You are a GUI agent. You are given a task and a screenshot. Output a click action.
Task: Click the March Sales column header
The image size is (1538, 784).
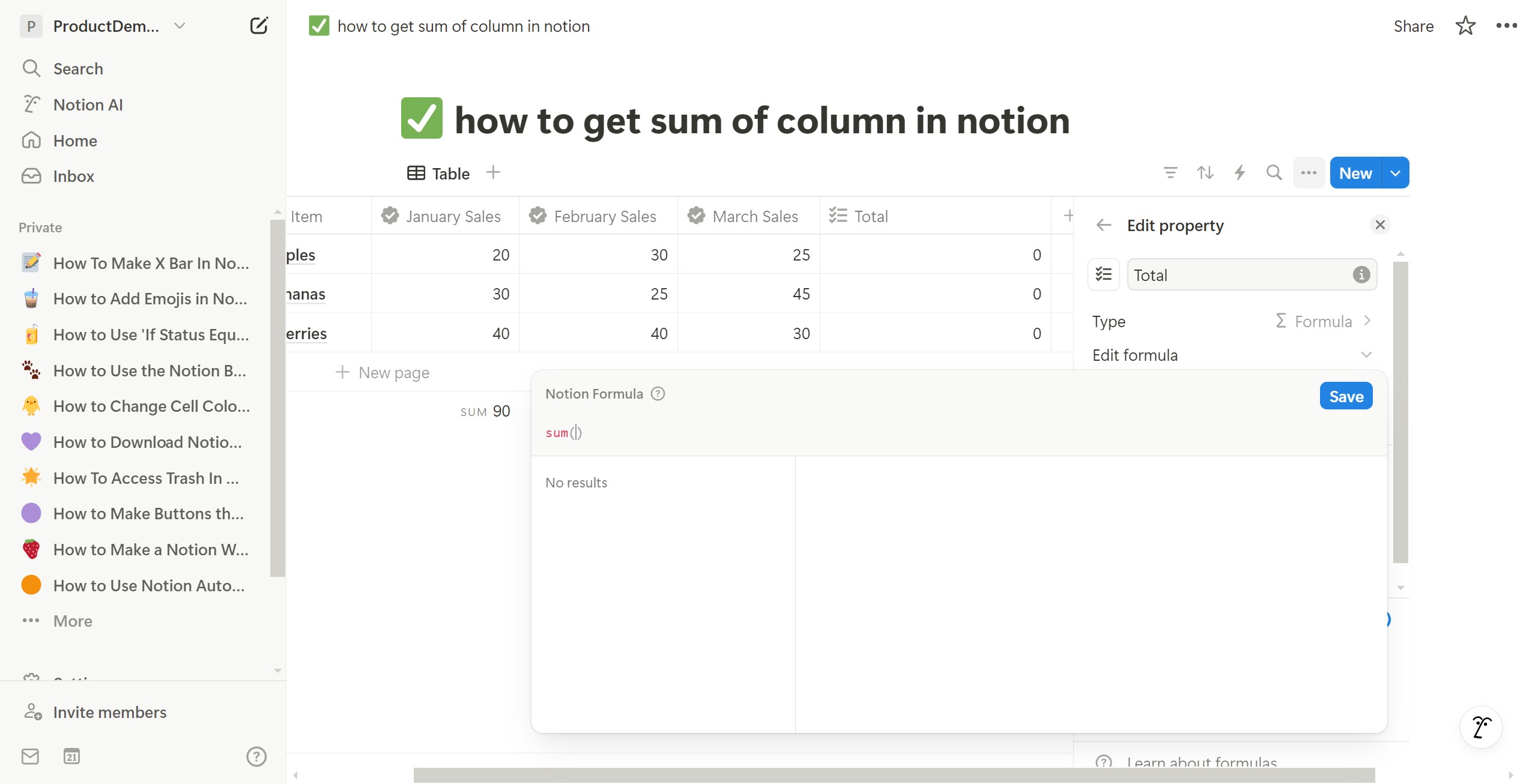pyautogui.click(x=749, y=216)
